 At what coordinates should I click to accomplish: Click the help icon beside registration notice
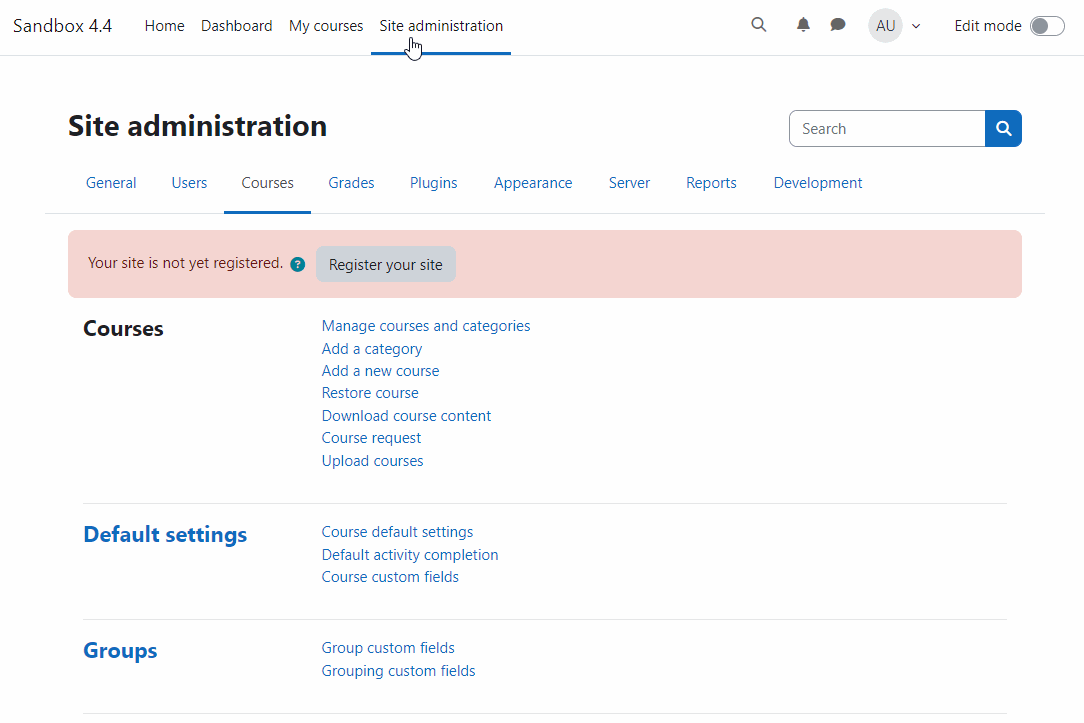(298, 265)
